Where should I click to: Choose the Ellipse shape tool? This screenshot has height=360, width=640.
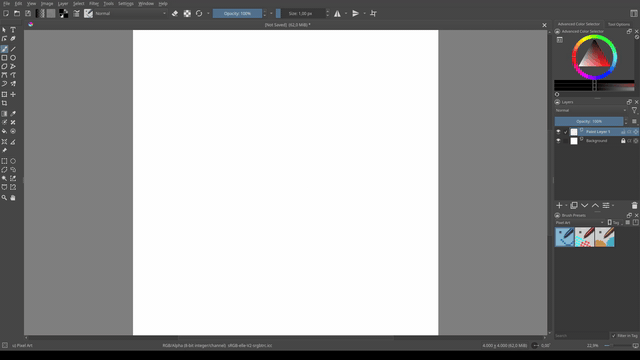tap(13, 58)
